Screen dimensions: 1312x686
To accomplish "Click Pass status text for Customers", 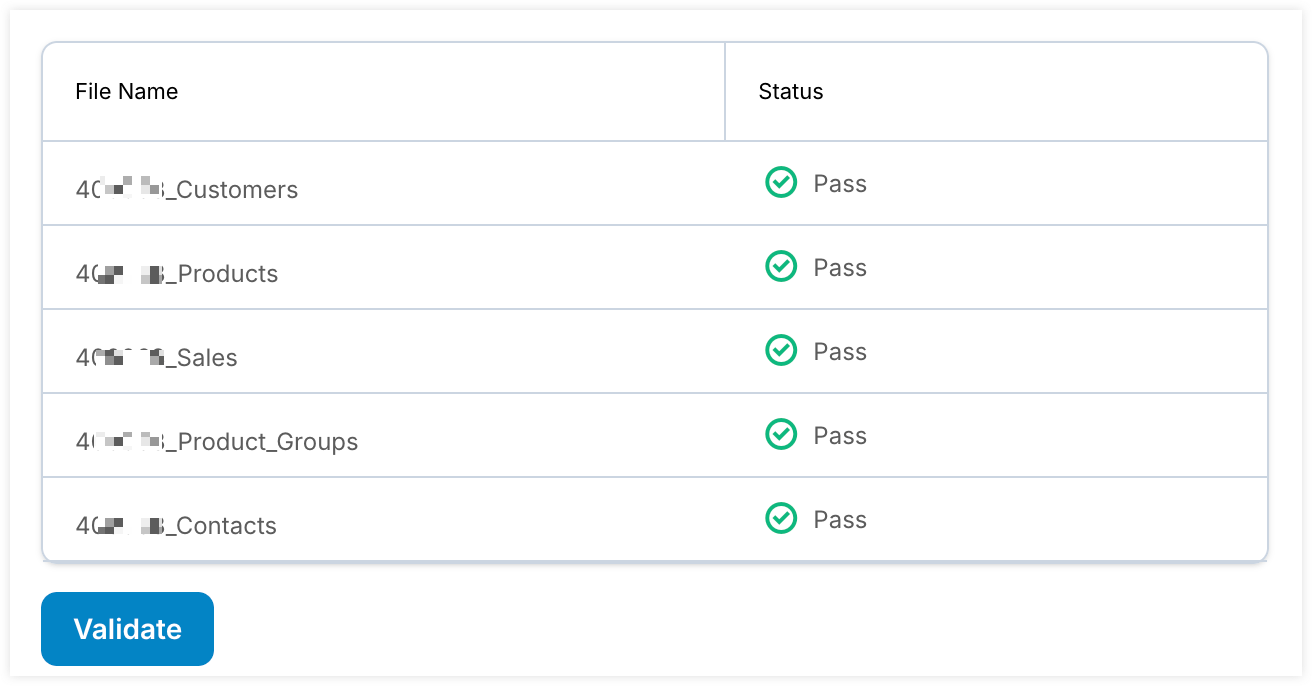I will (840, 184).
